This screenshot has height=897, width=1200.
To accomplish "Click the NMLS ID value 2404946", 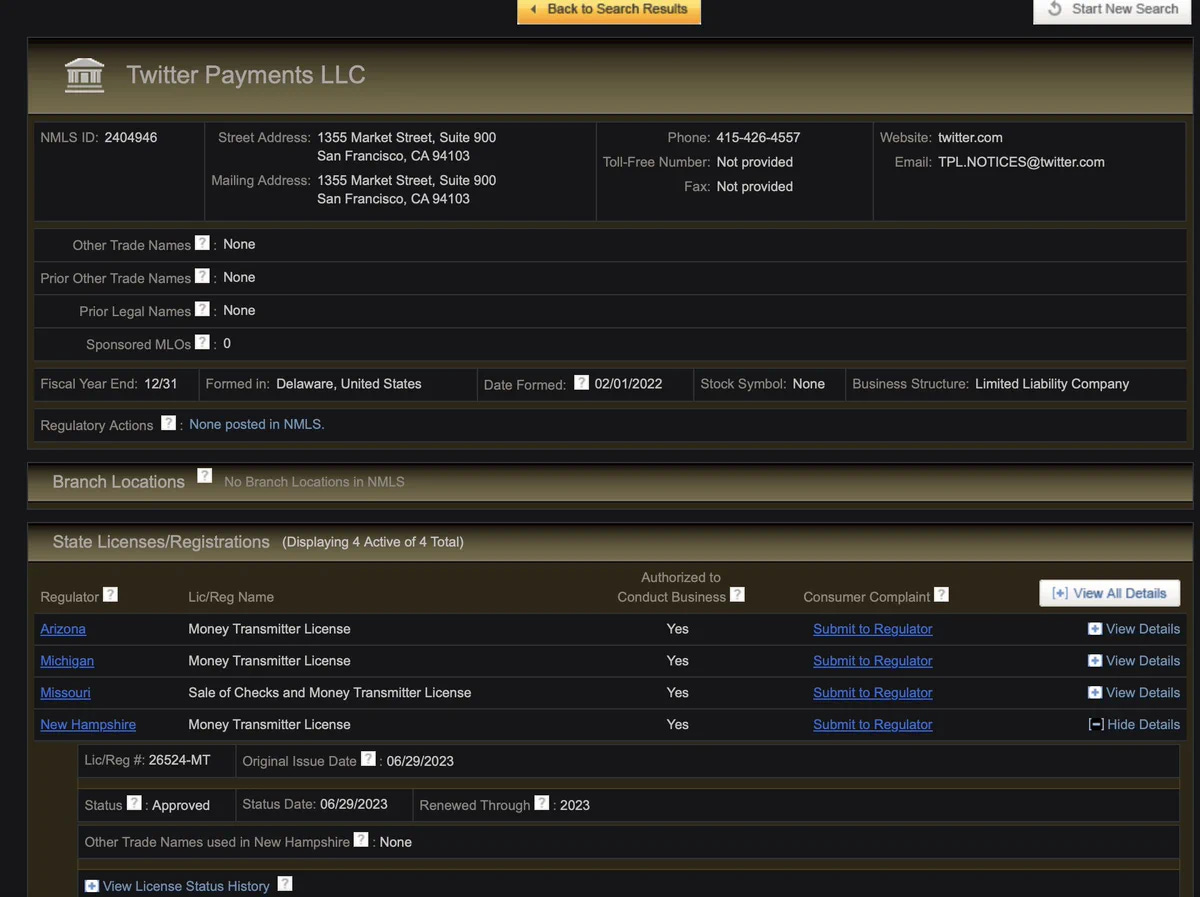I will [x=131, y=138].
